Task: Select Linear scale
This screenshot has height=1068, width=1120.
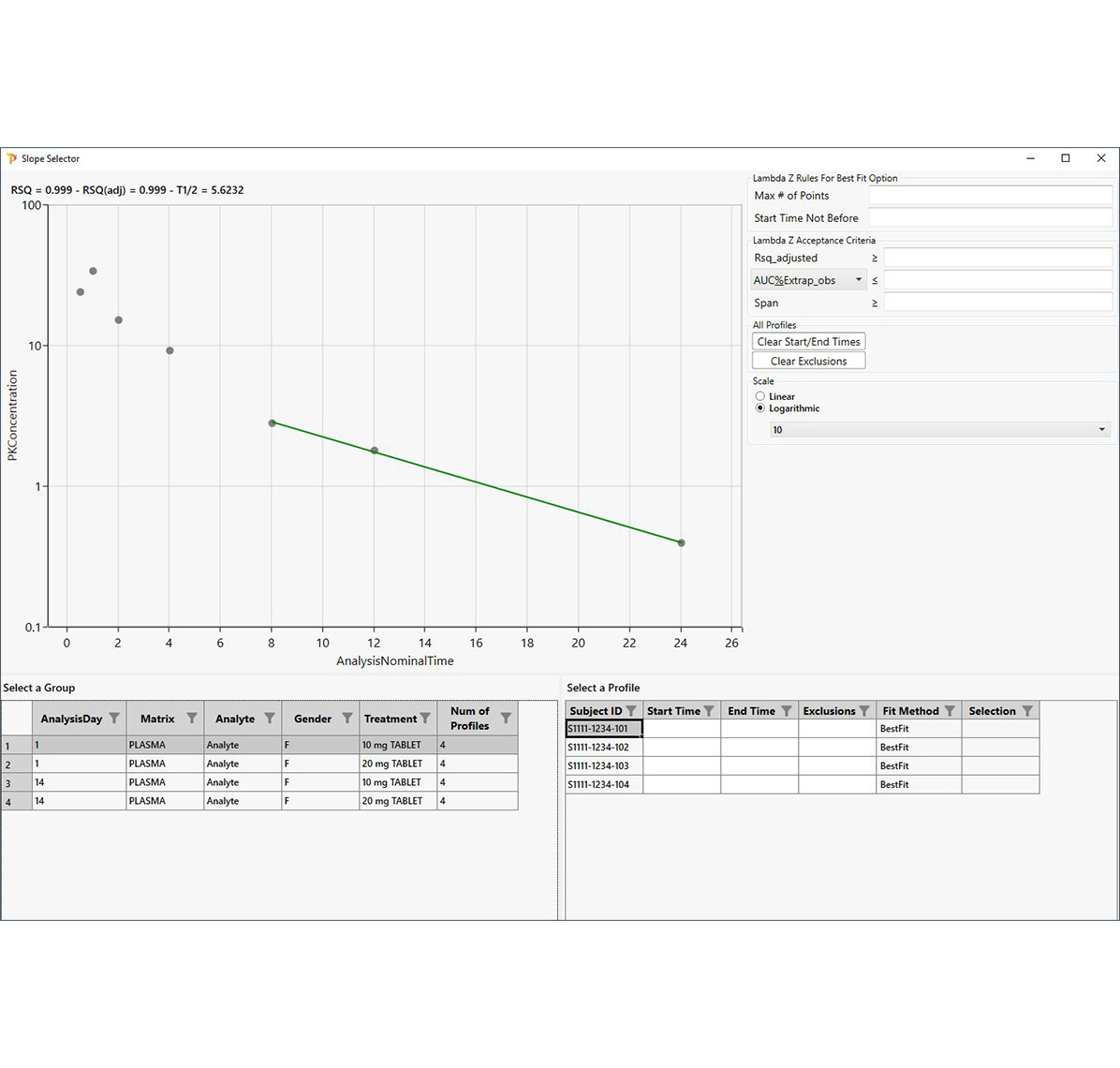Action: point(760,396)
